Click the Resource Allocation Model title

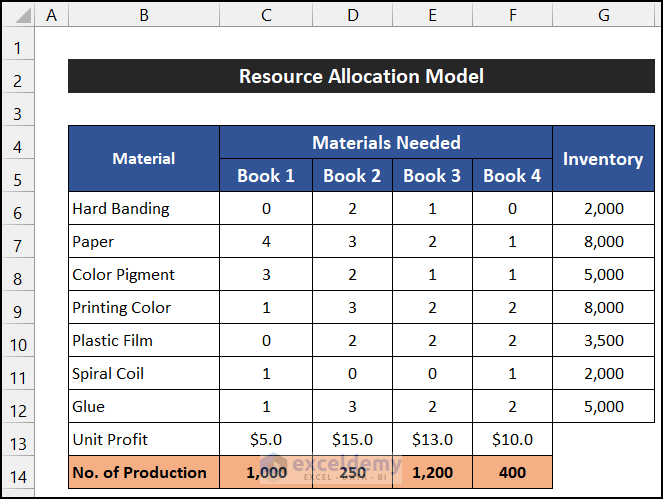point(362,76)
